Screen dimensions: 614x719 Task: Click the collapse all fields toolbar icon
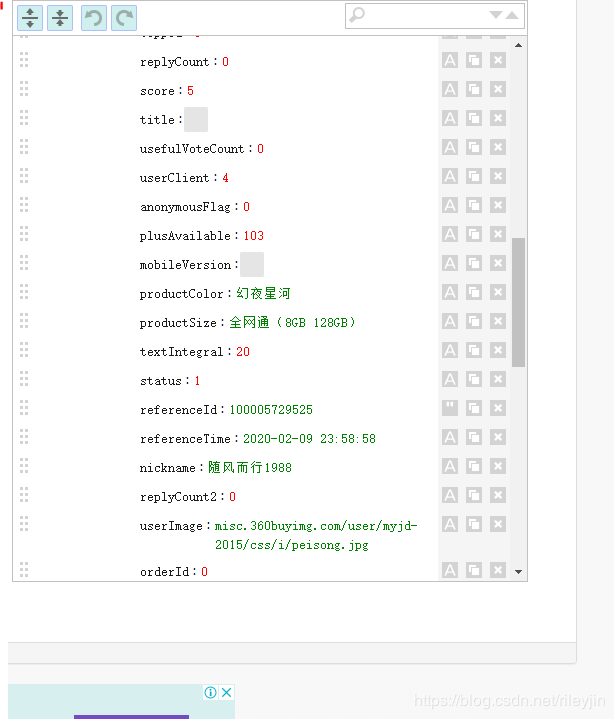pos(60,18)
